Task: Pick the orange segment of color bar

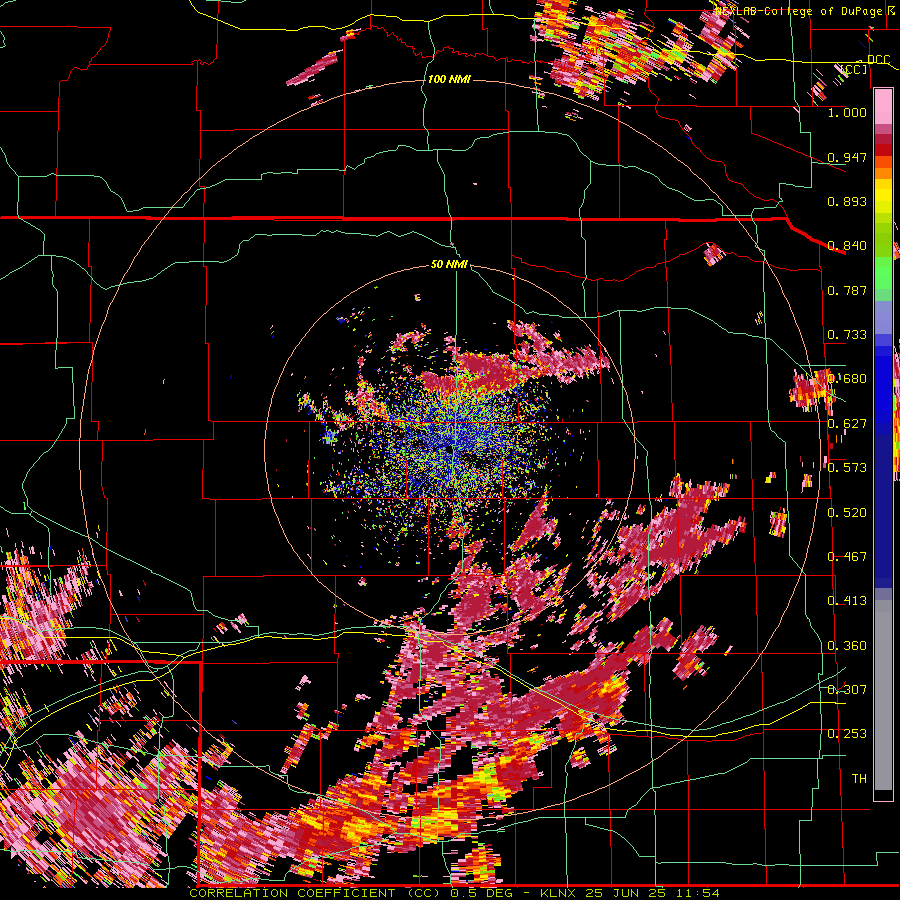Action: click(x=883, y=173)
